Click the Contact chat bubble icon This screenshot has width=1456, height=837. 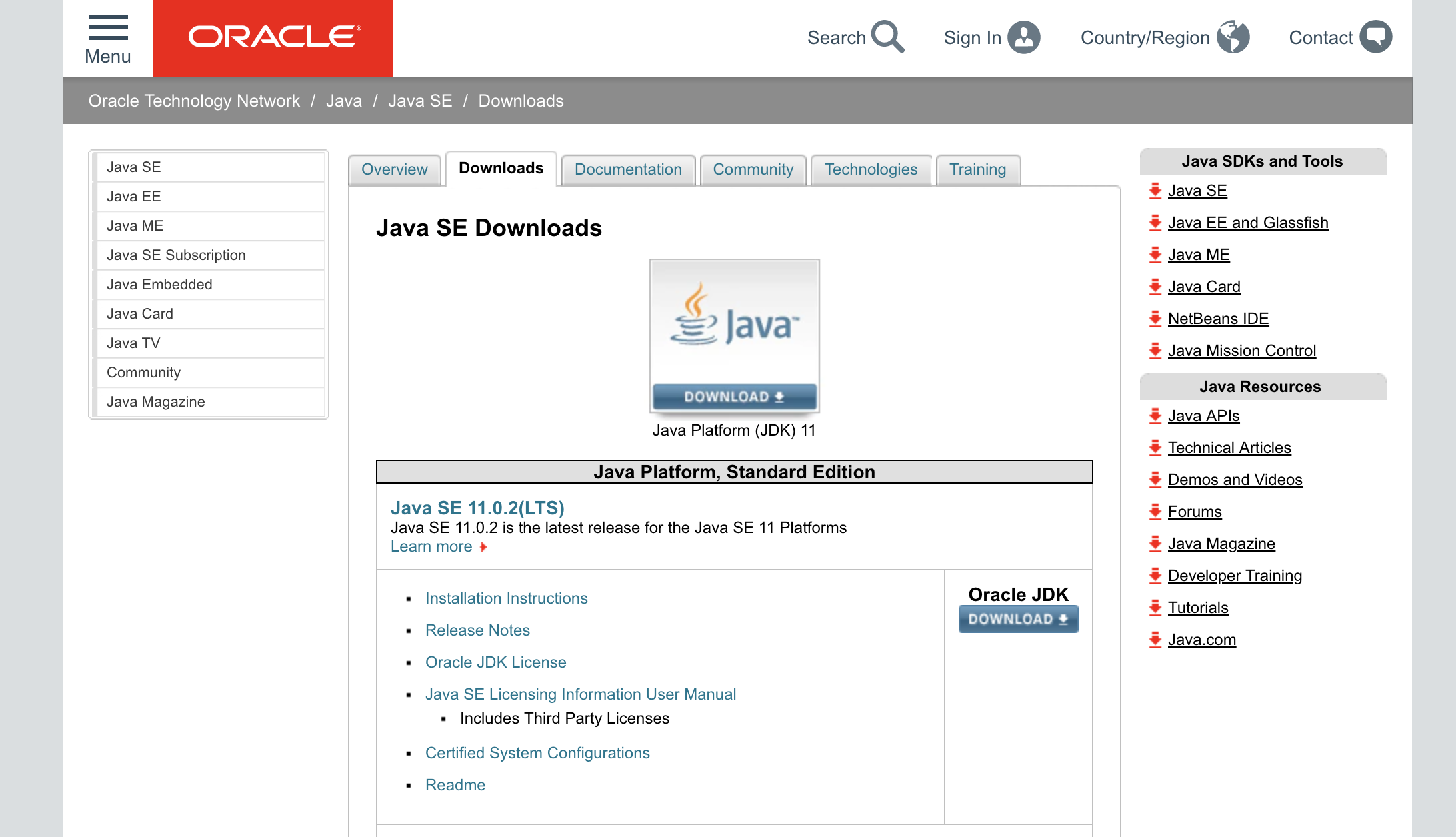pyautogui.click(x=1375, y=37)
